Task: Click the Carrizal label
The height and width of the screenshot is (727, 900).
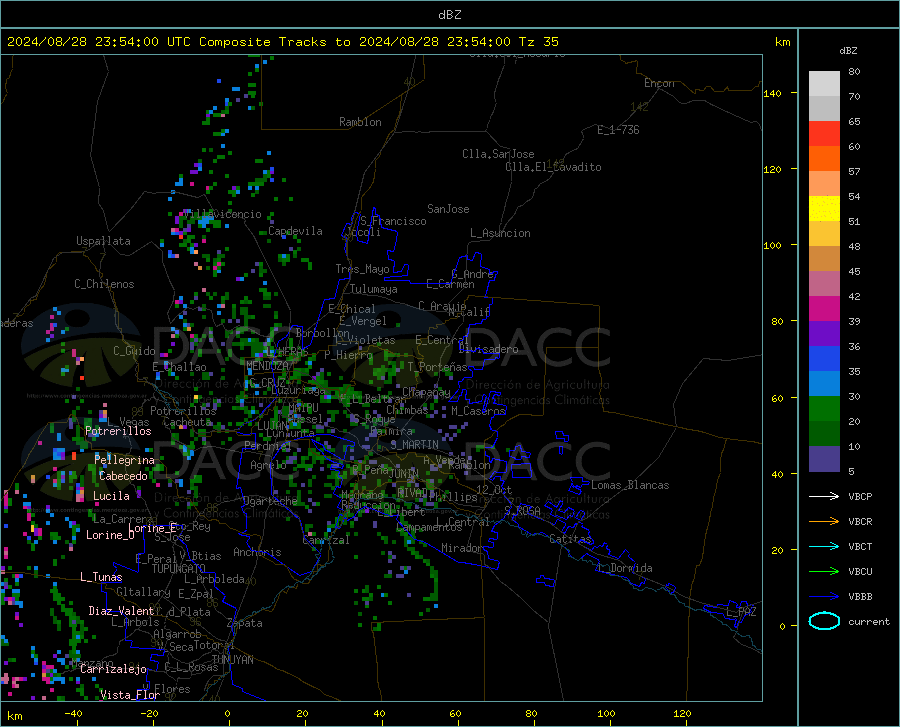Action: point(325,540)
